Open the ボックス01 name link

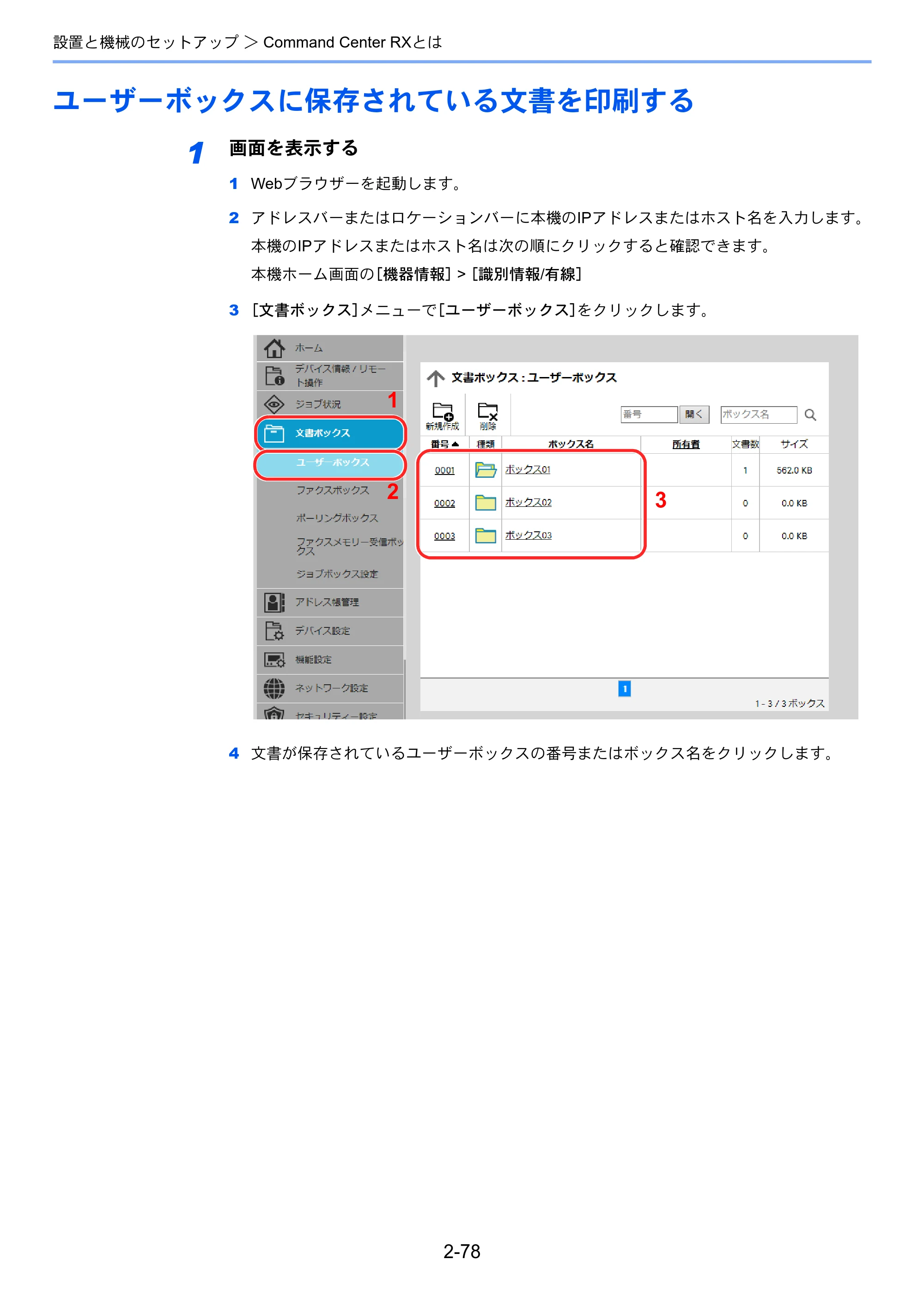[x=528, y=469]
